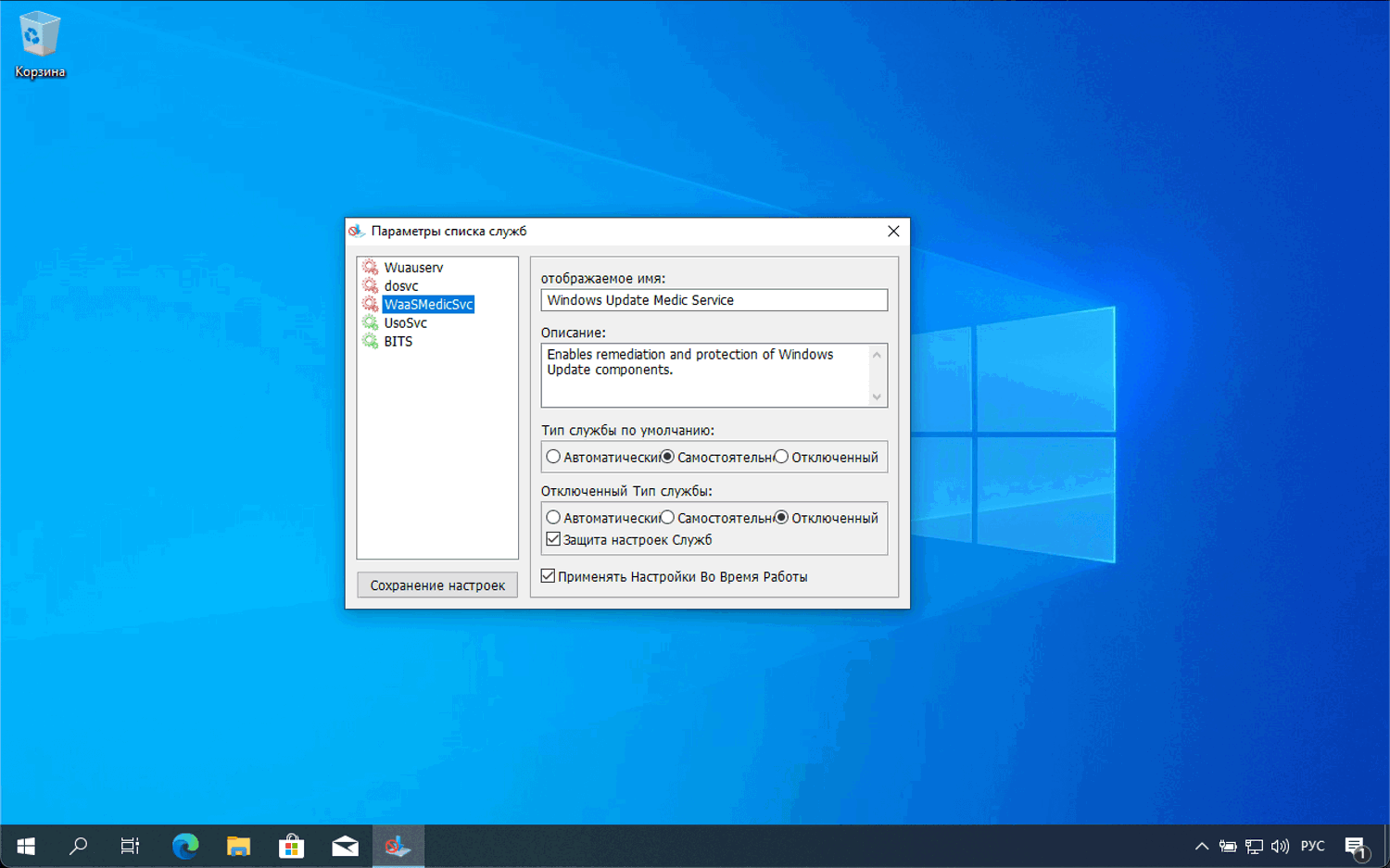This screenshot has height=868, width=1390.
Task: Select the Wuauserv service in list
Action: pos(413,268)
